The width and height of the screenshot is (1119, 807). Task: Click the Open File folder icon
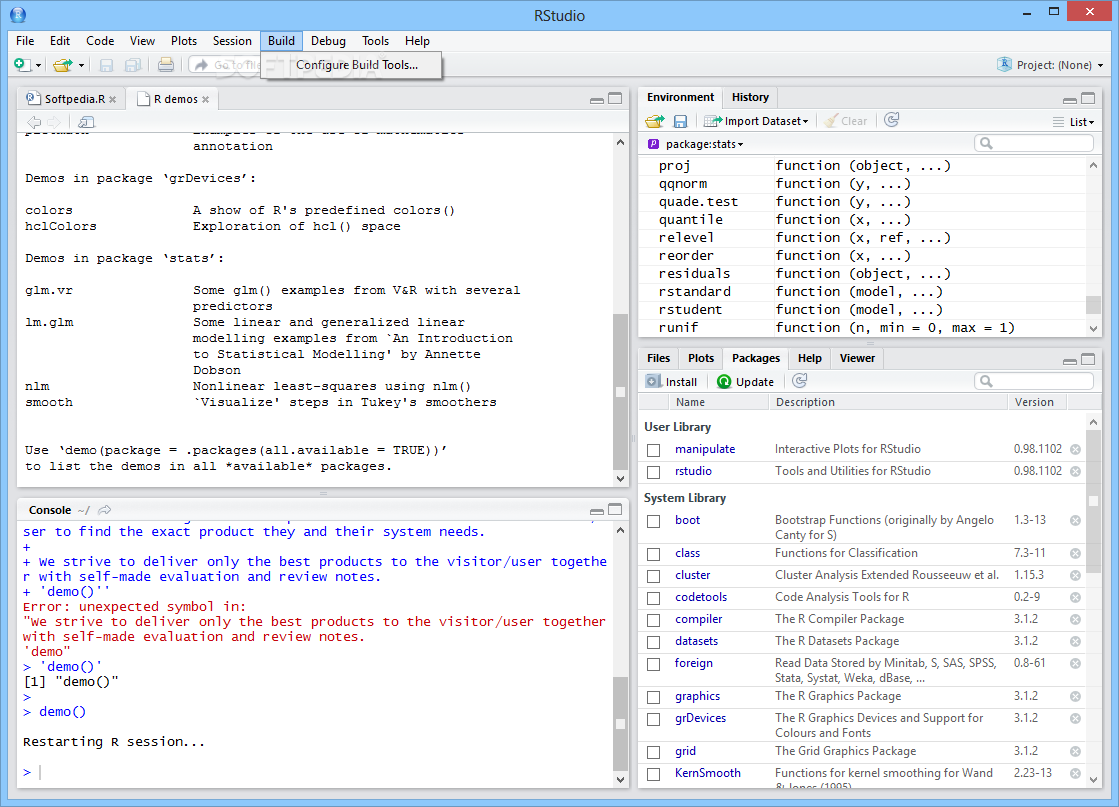coord(63,65)
